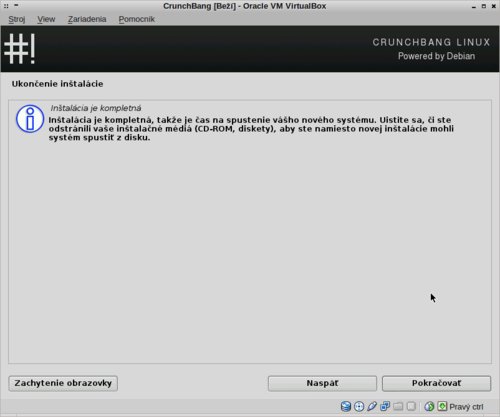Click the Pravý ctrl host key label
This screenshot has height=417, width=500.
(466, 407)
